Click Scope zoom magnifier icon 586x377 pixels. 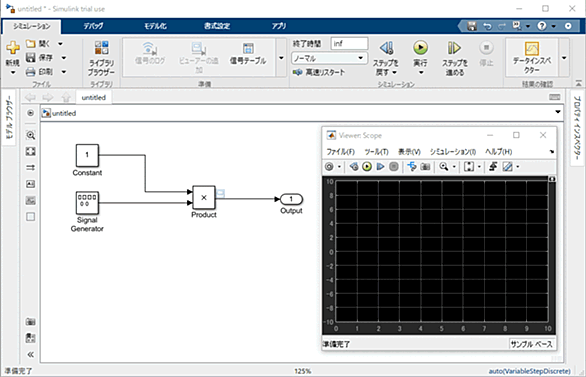click(x=444, y=167)
